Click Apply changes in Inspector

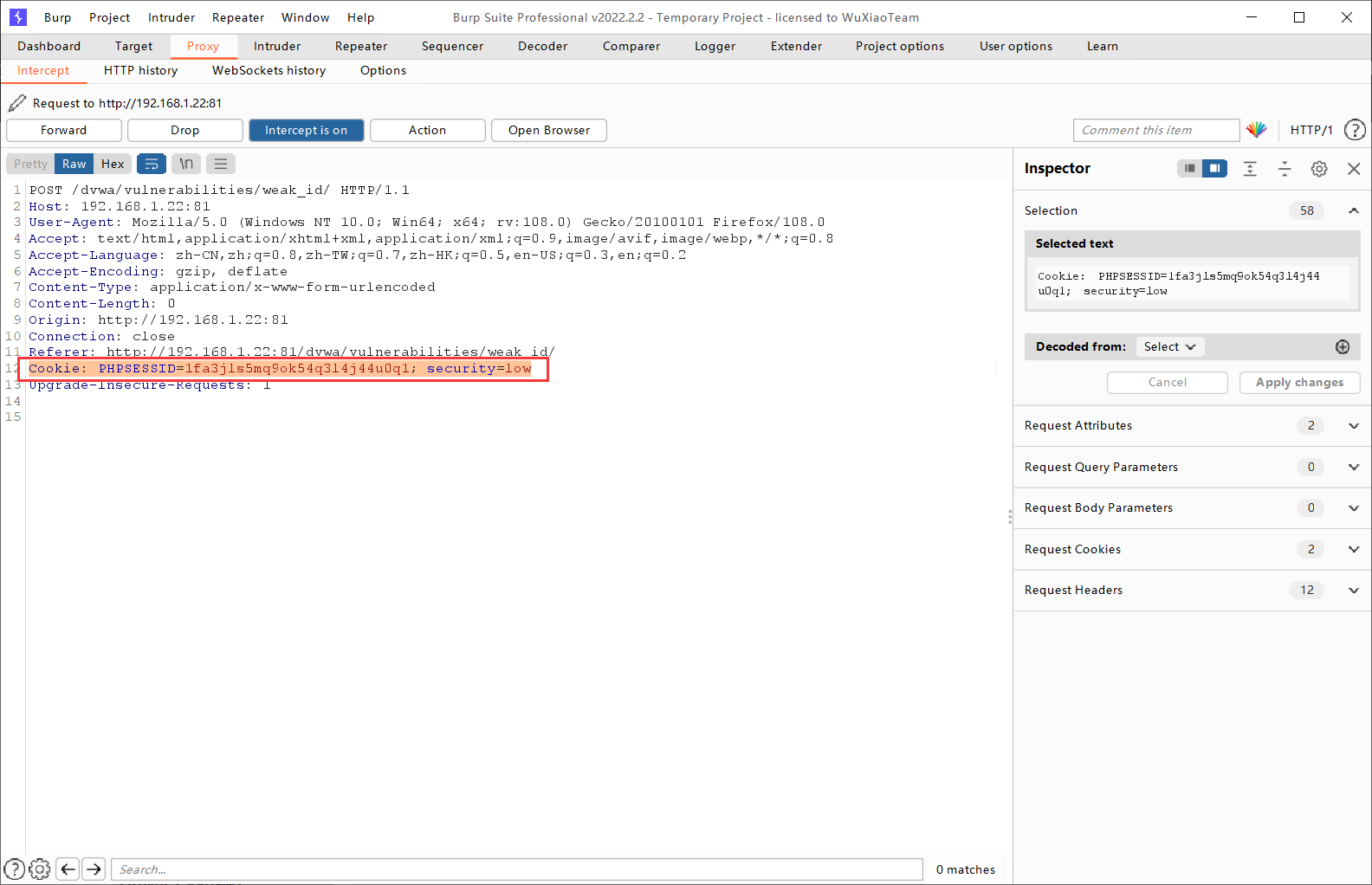coord(1300,383)
